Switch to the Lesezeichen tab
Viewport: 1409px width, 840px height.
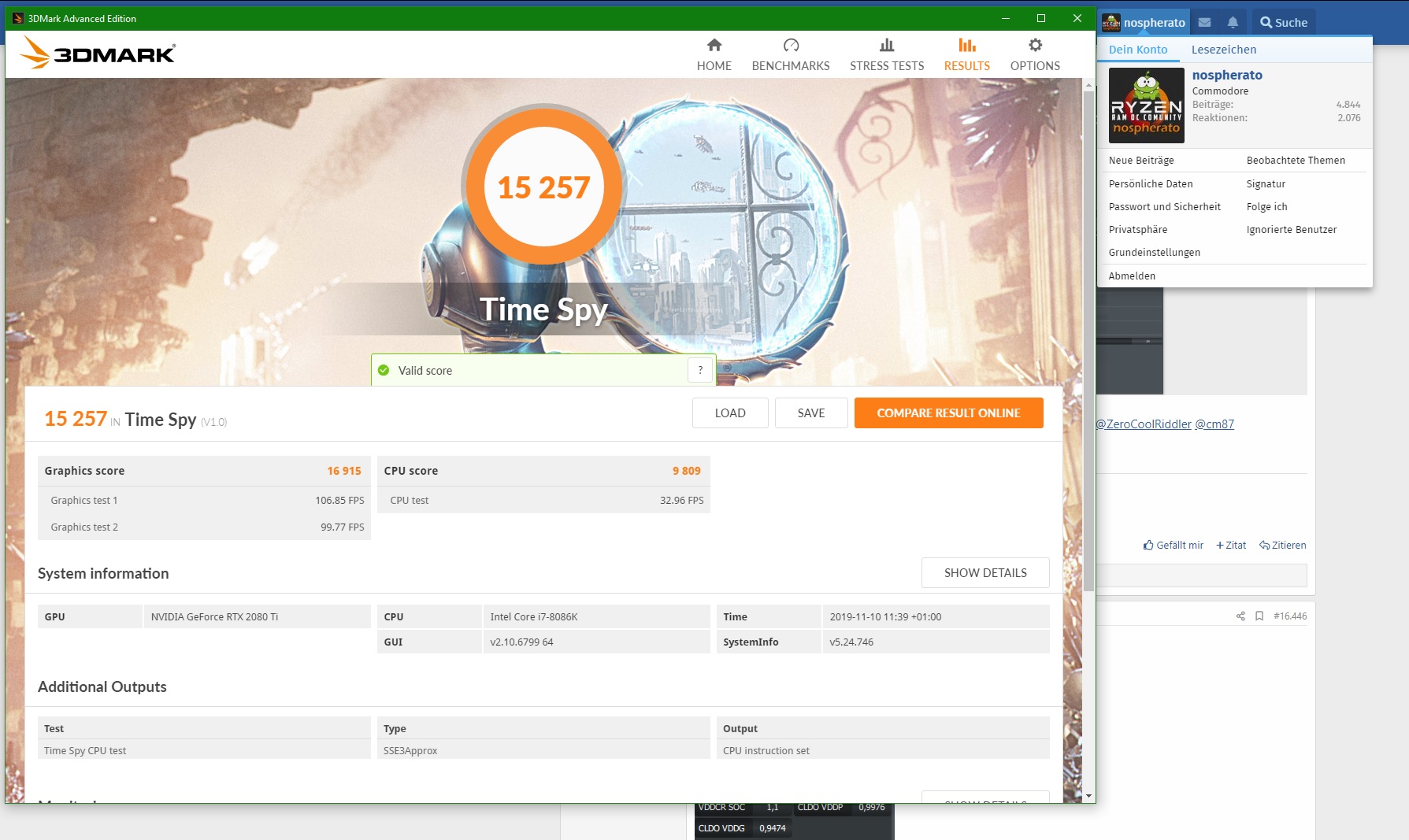1223,50
